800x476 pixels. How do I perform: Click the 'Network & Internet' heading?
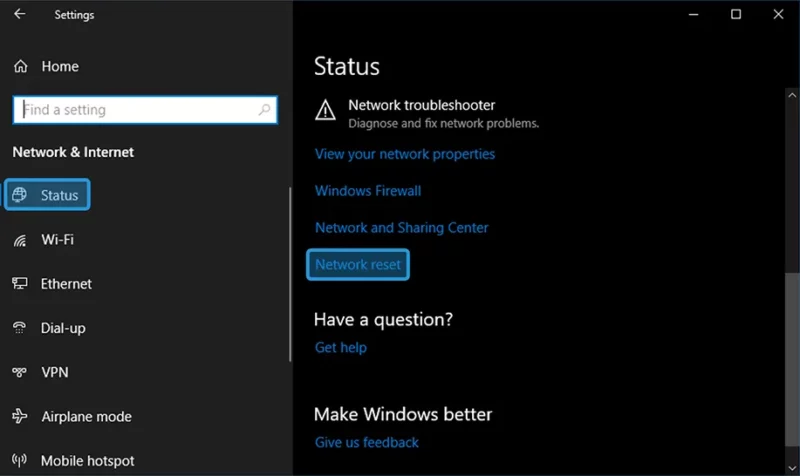click(73, 152)
